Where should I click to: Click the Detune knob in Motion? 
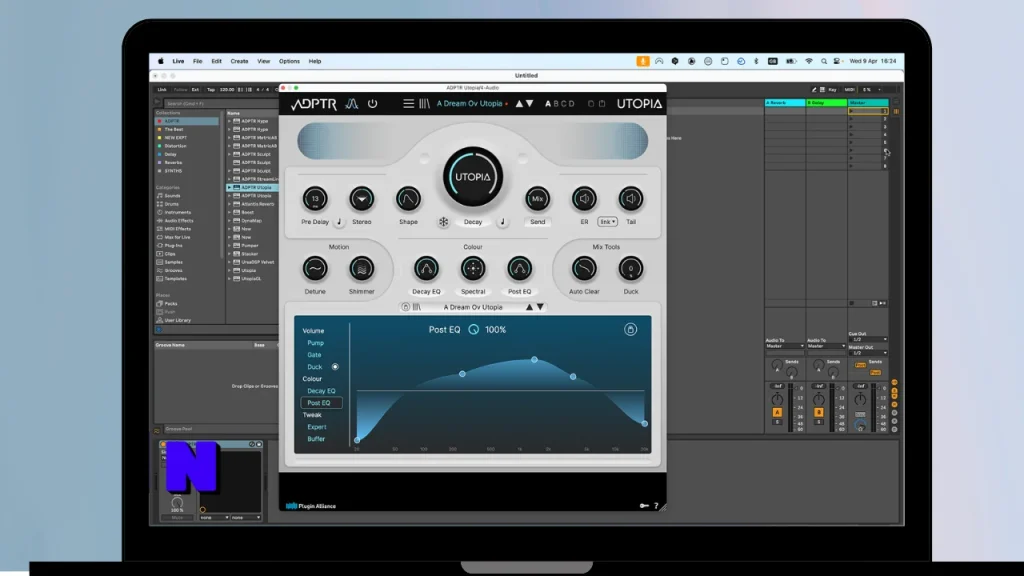coord(315,268)
